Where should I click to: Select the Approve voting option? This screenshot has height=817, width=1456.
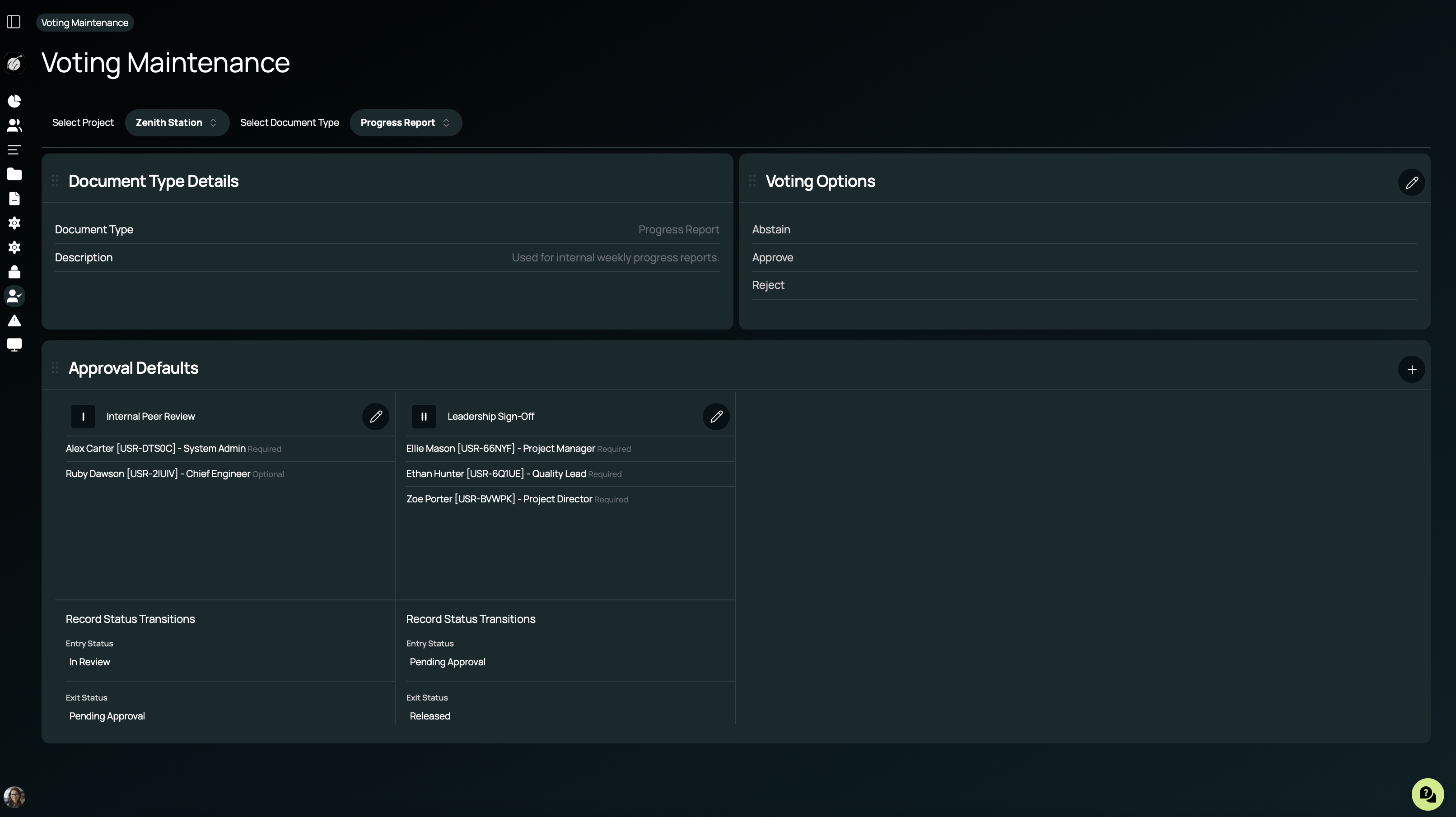1084,258
